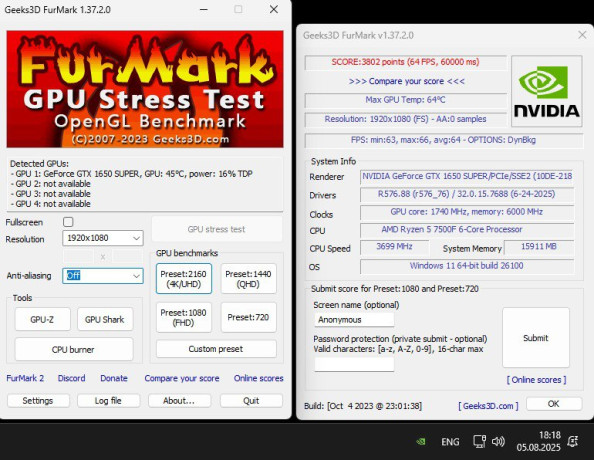The width and height of the screenshot is (594, 460).
Task: Click the Compare your score link in dialog
Action: point(406,81)
